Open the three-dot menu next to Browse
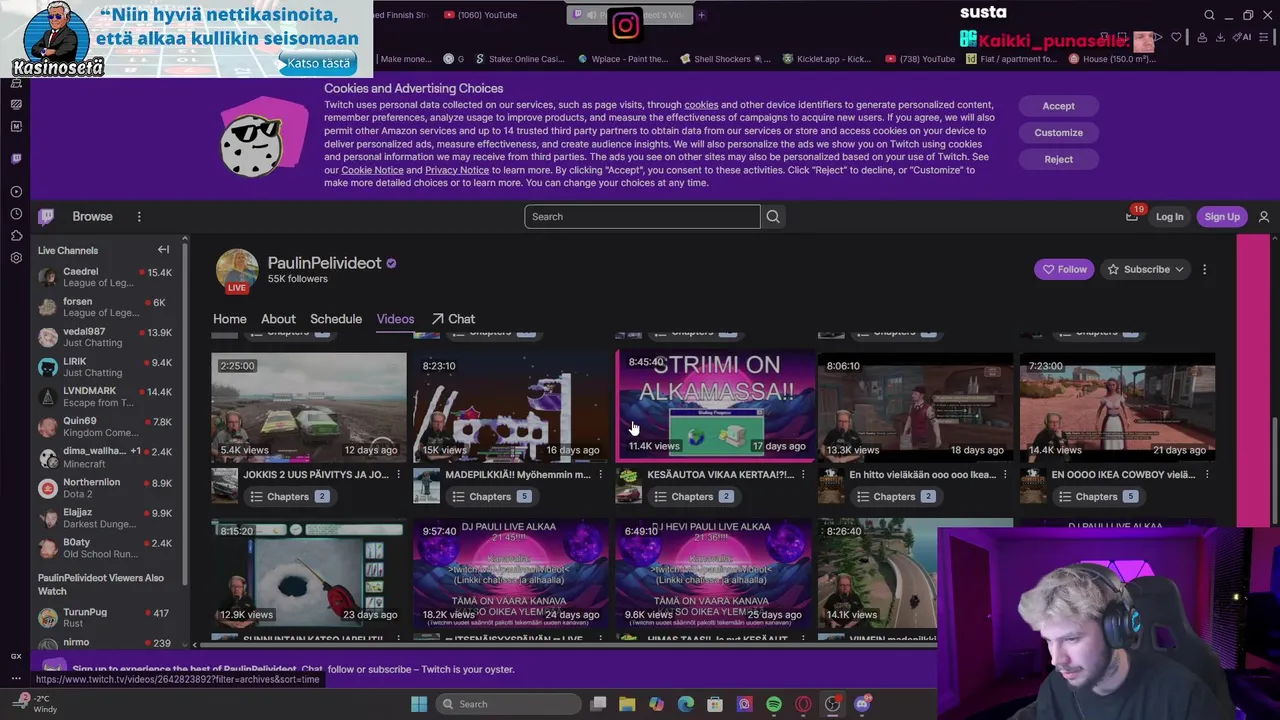 point(139,216)
